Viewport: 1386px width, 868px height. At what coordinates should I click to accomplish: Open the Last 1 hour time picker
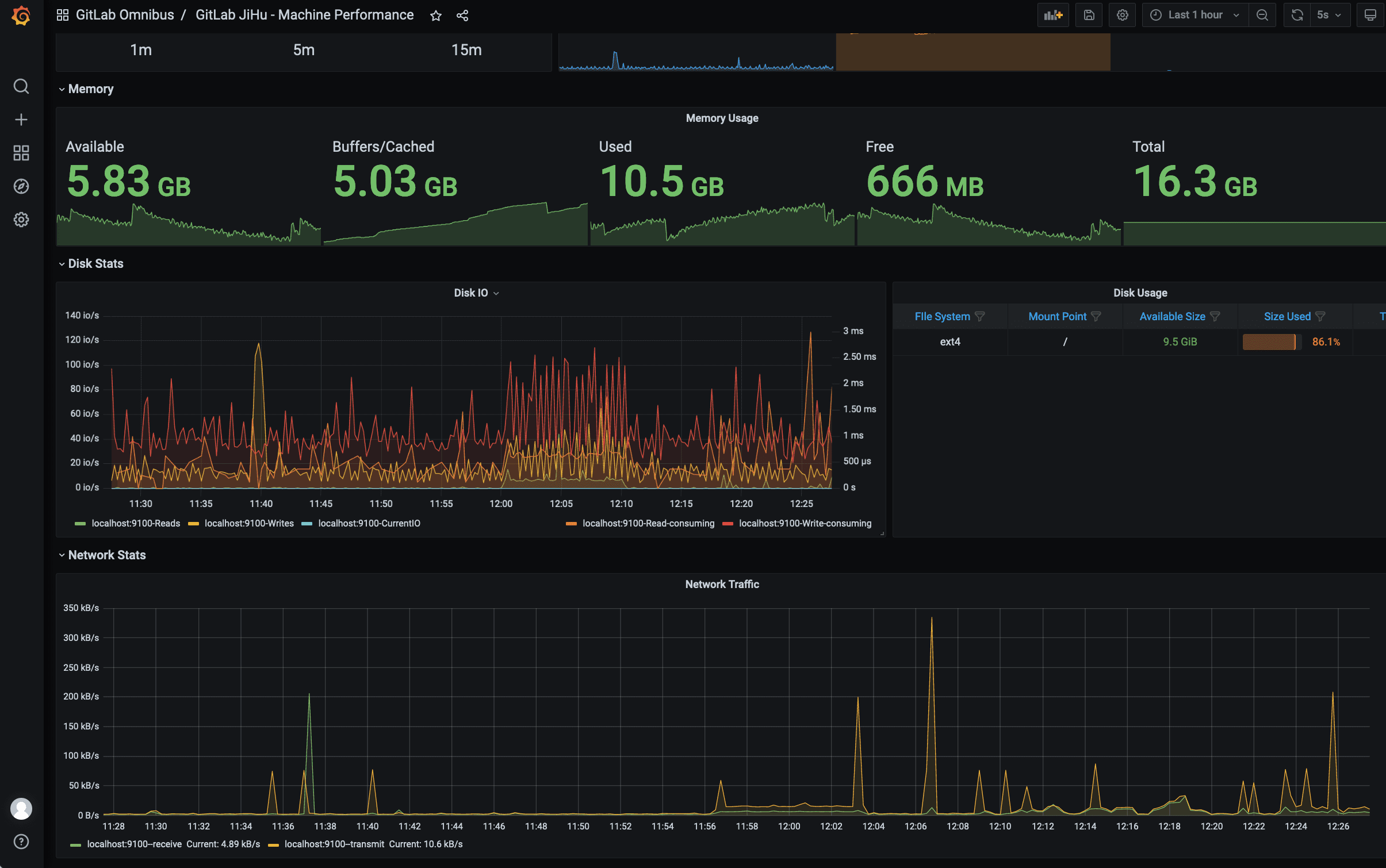coord(1195,15)
